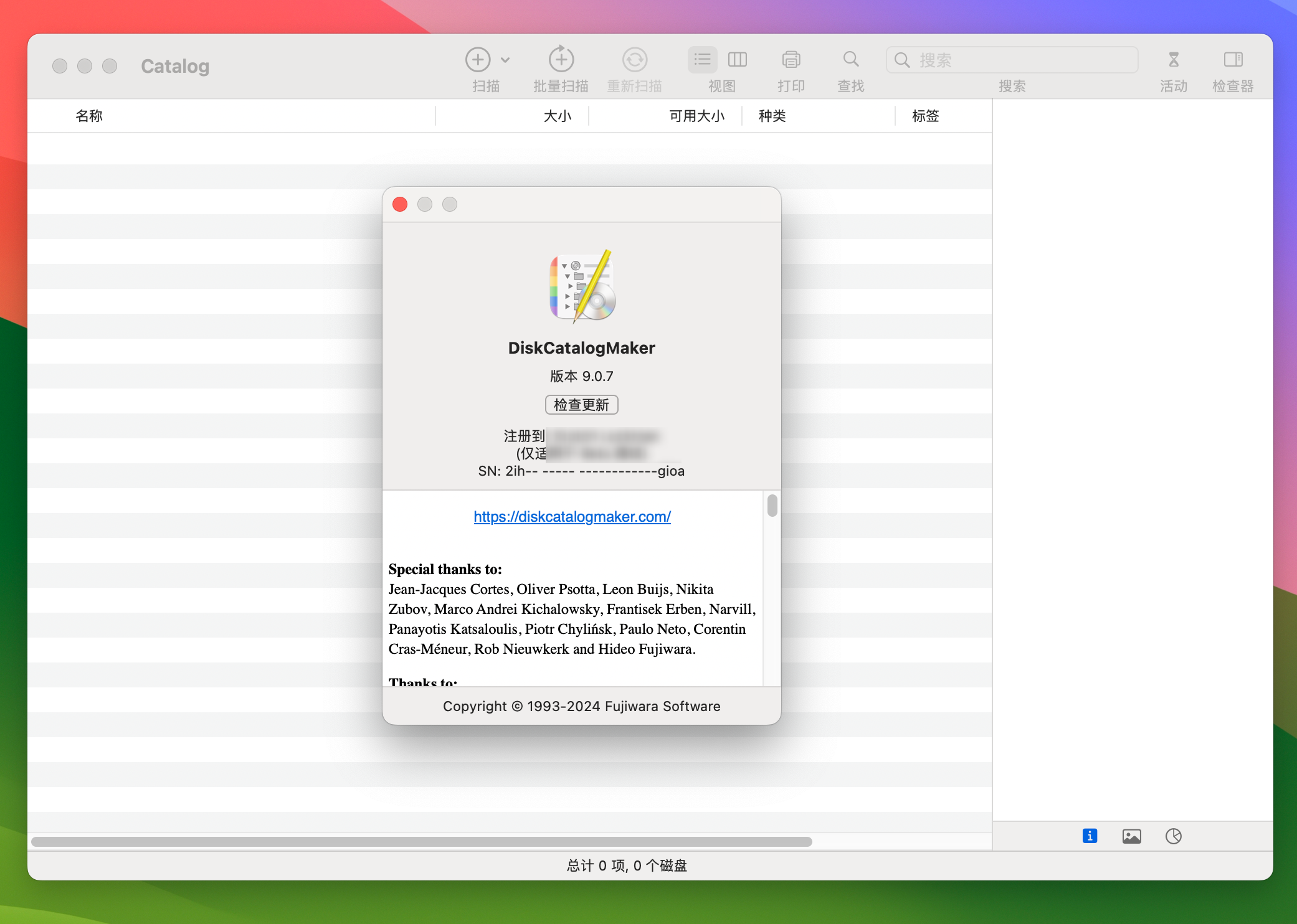
Task: Toggle the Inspector (检查器) panel icon
Action: point(1233,60)
